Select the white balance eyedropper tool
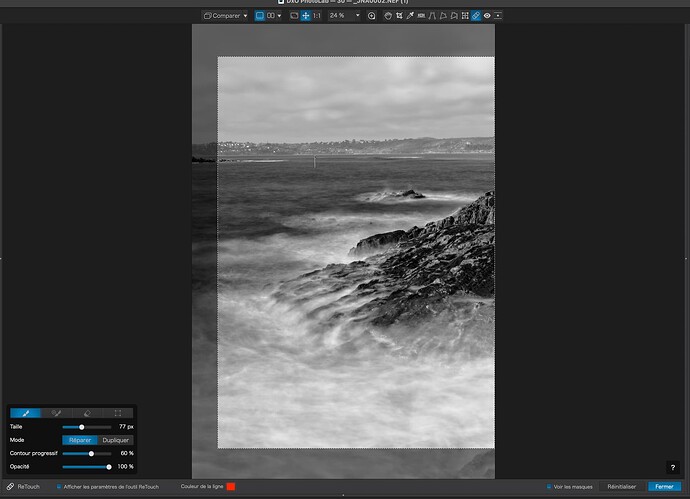690x499 pixels. click(410, 16)
